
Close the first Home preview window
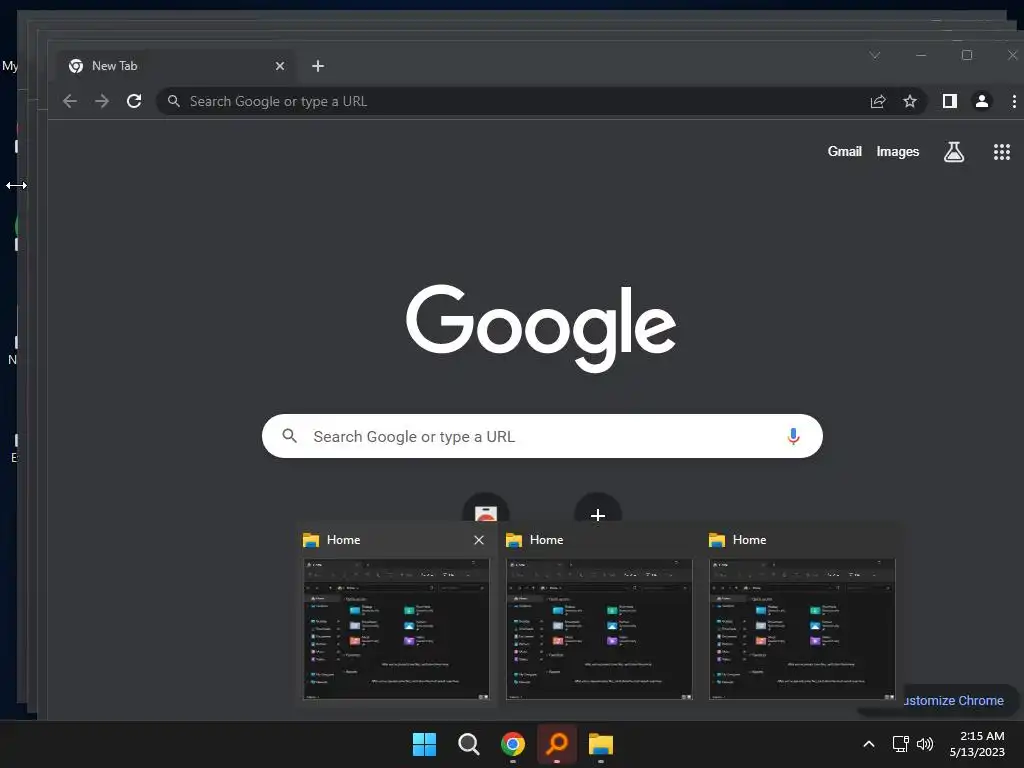479,540
